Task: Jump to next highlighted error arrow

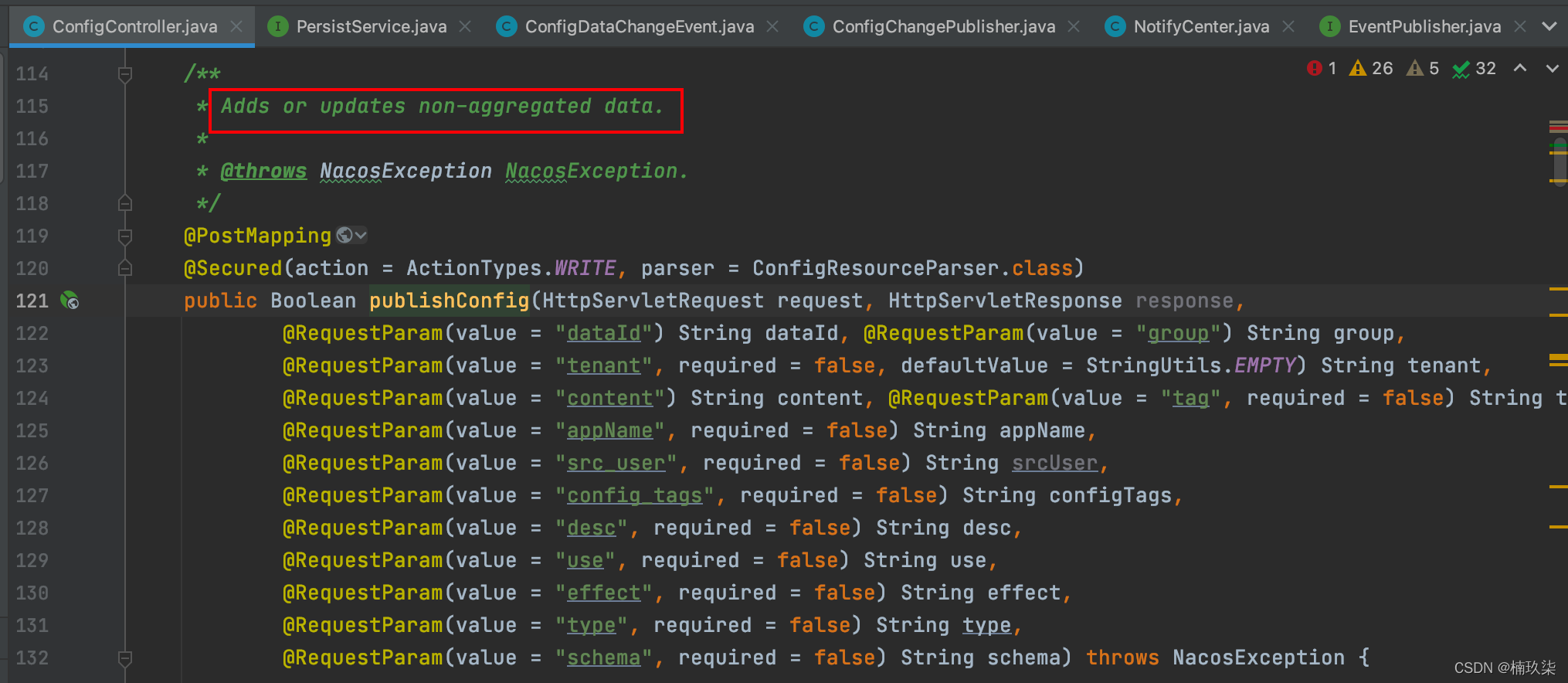Action: point(1552,69)
